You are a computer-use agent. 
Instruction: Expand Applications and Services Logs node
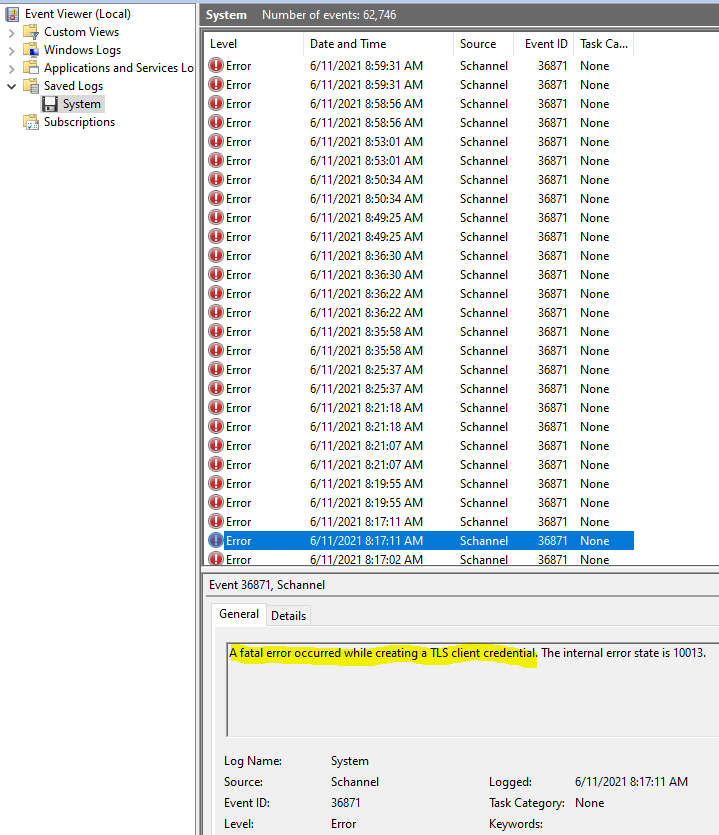[12, 68]
